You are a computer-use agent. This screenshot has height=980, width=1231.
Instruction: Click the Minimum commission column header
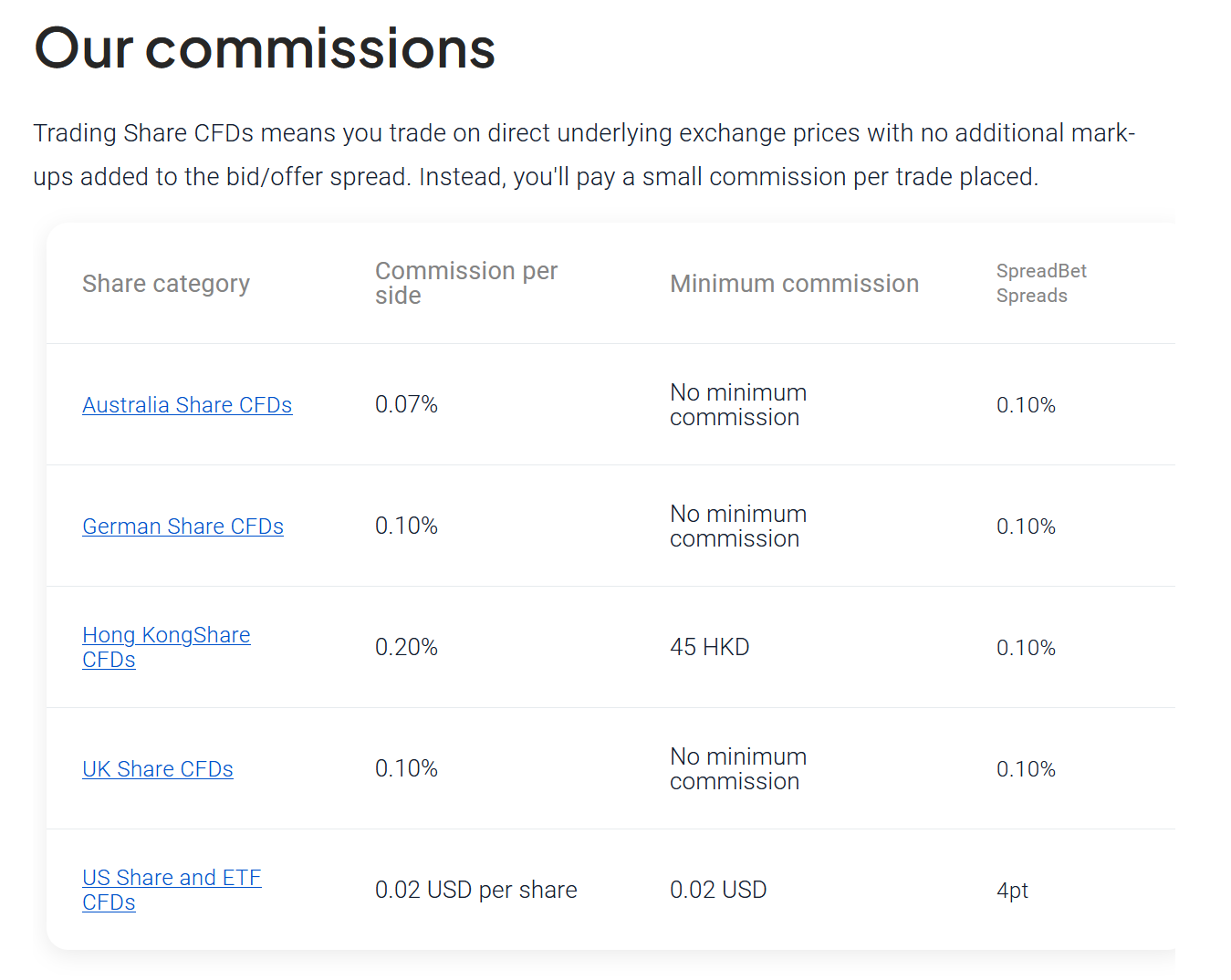(794, 284)
